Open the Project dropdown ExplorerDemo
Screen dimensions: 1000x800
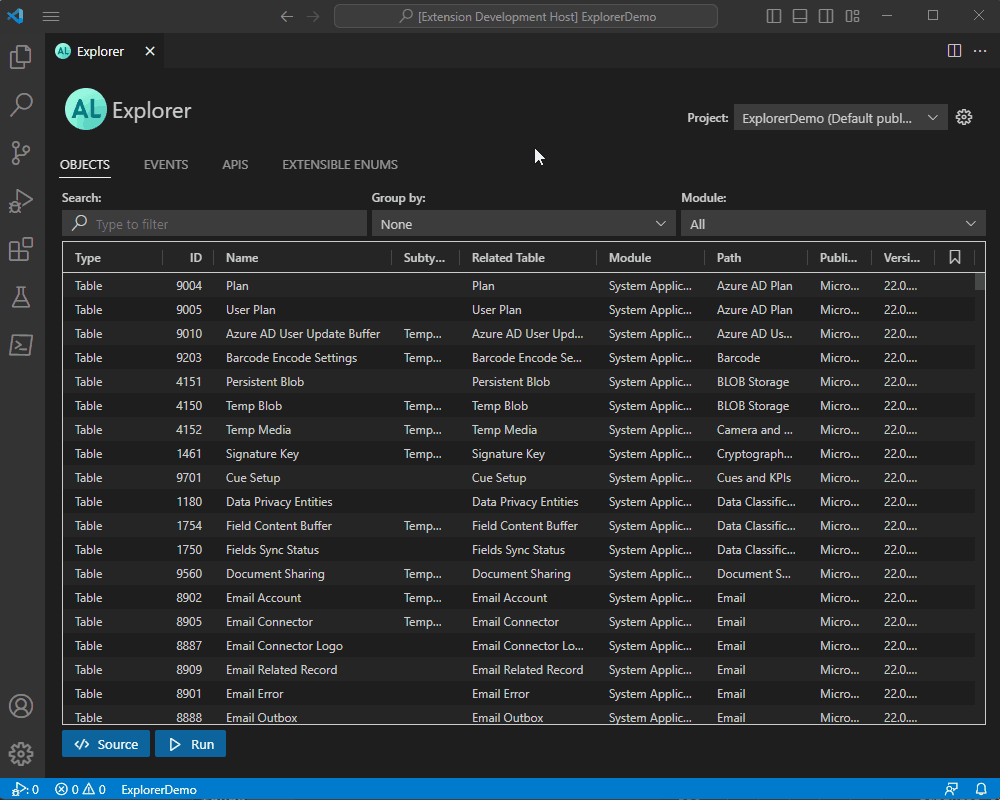click(x=840, y=118)
